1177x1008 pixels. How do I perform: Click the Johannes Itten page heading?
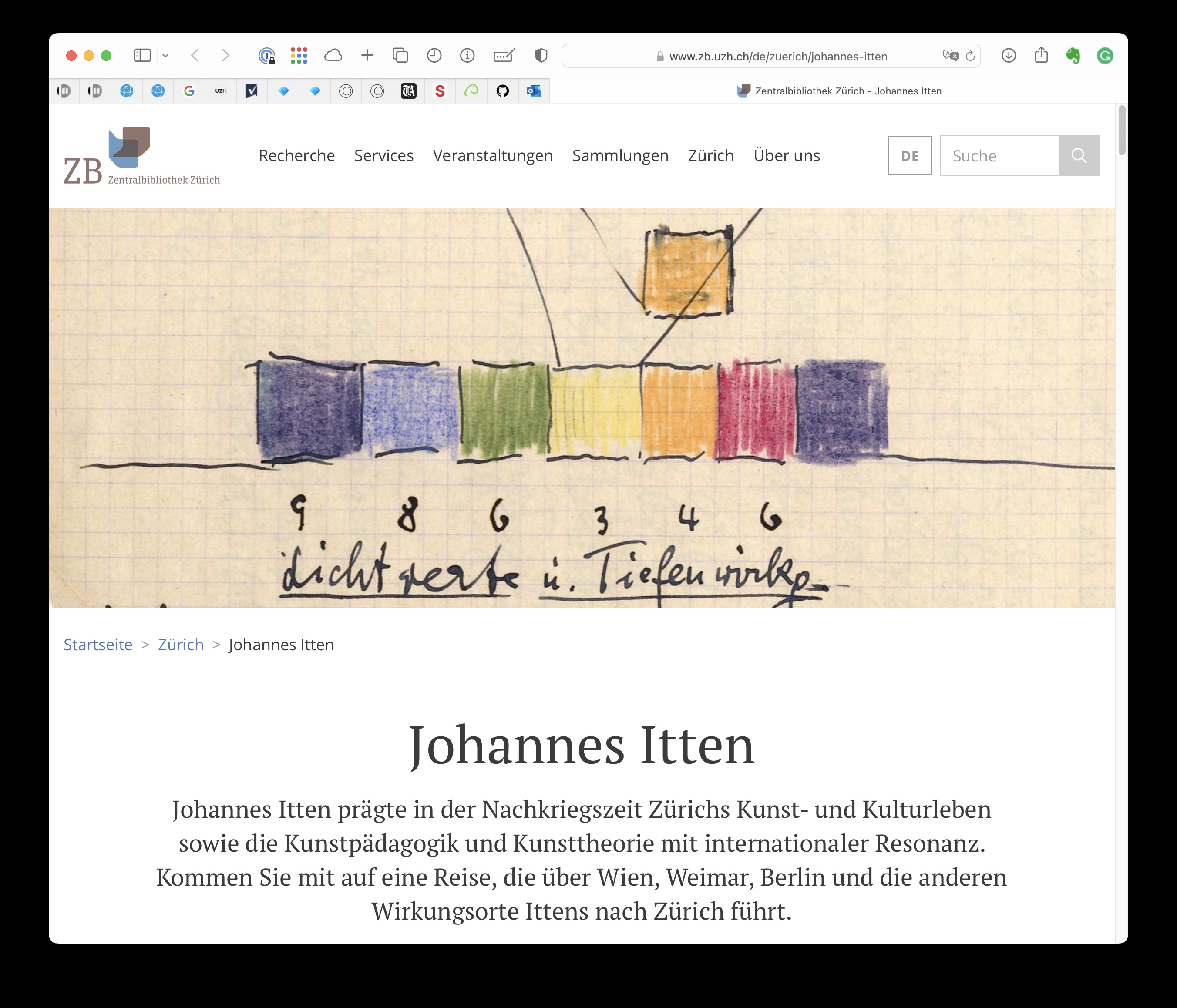(x=582, y=745)
